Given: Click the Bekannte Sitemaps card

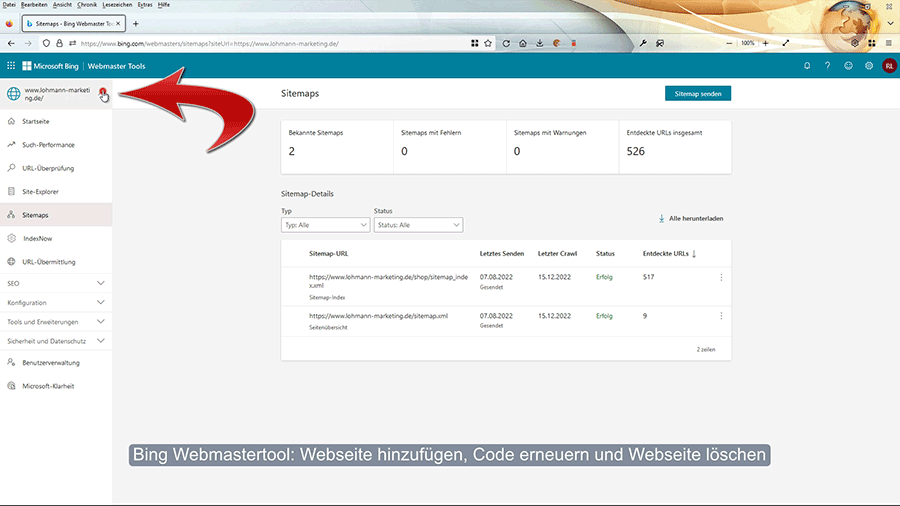Looking at the screenshot, I should point(337,147).
